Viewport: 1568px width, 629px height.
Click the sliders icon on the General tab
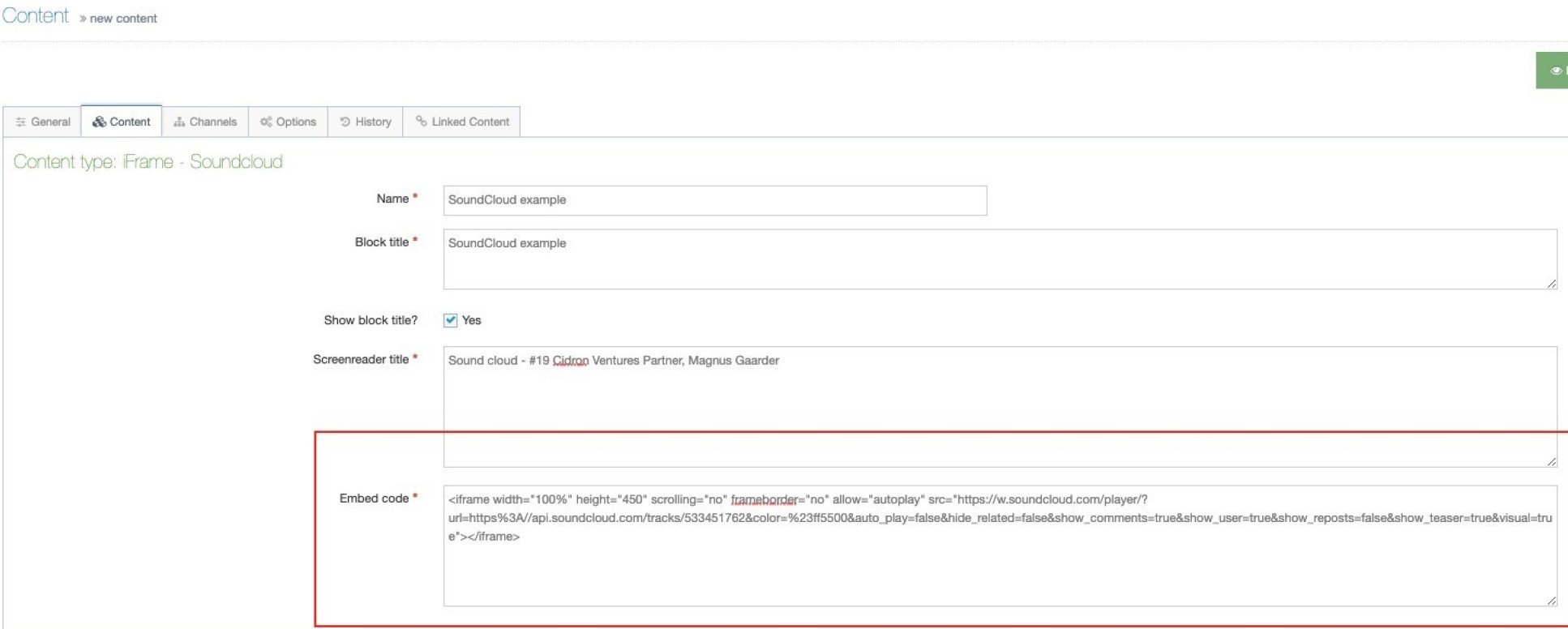(x=21, y=122)
